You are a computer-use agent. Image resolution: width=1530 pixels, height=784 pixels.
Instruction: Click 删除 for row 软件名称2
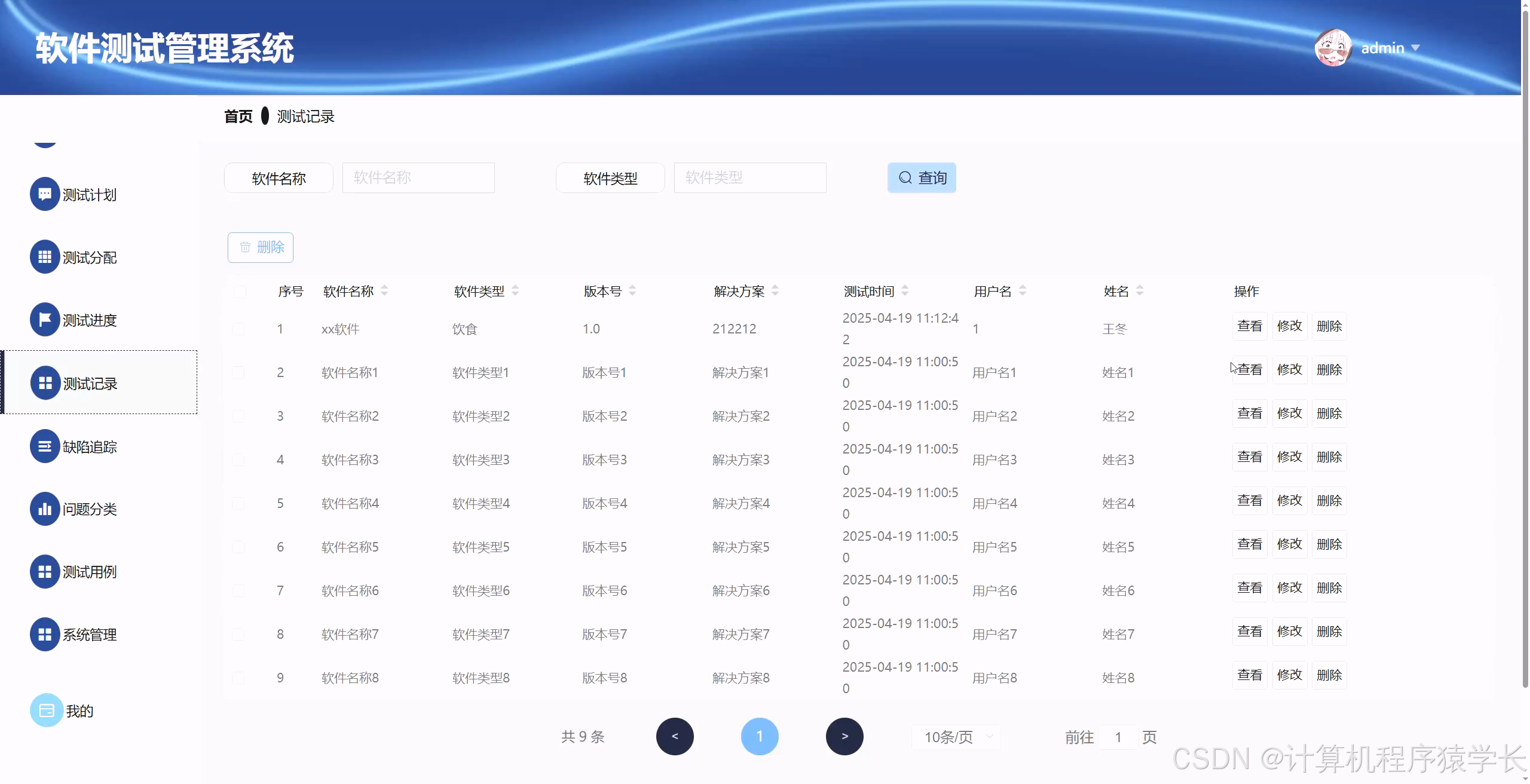[1329, 413]
